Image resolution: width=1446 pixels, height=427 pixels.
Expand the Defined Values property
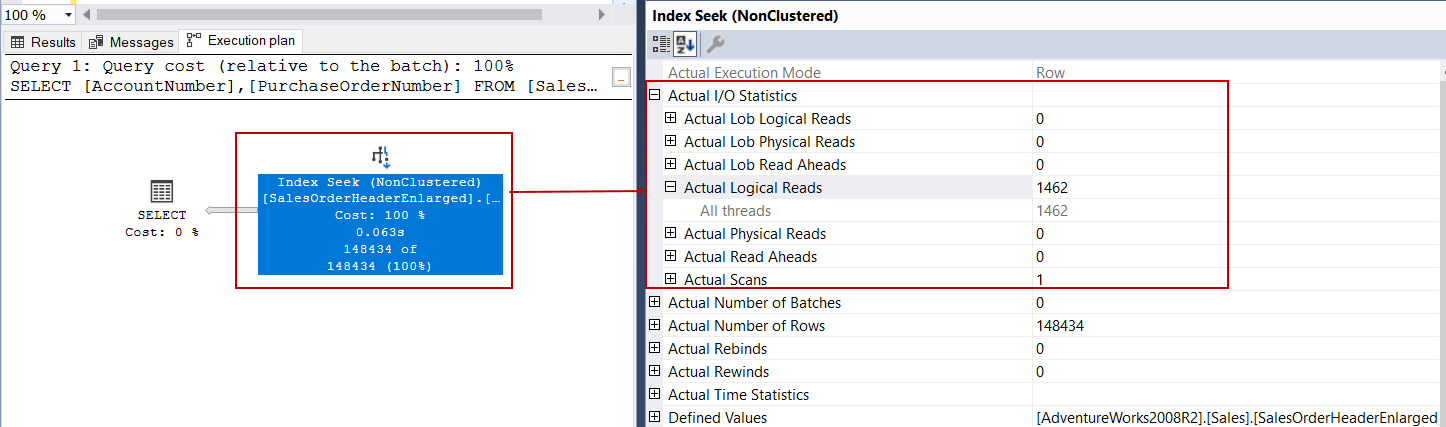(x=655, y=417)
